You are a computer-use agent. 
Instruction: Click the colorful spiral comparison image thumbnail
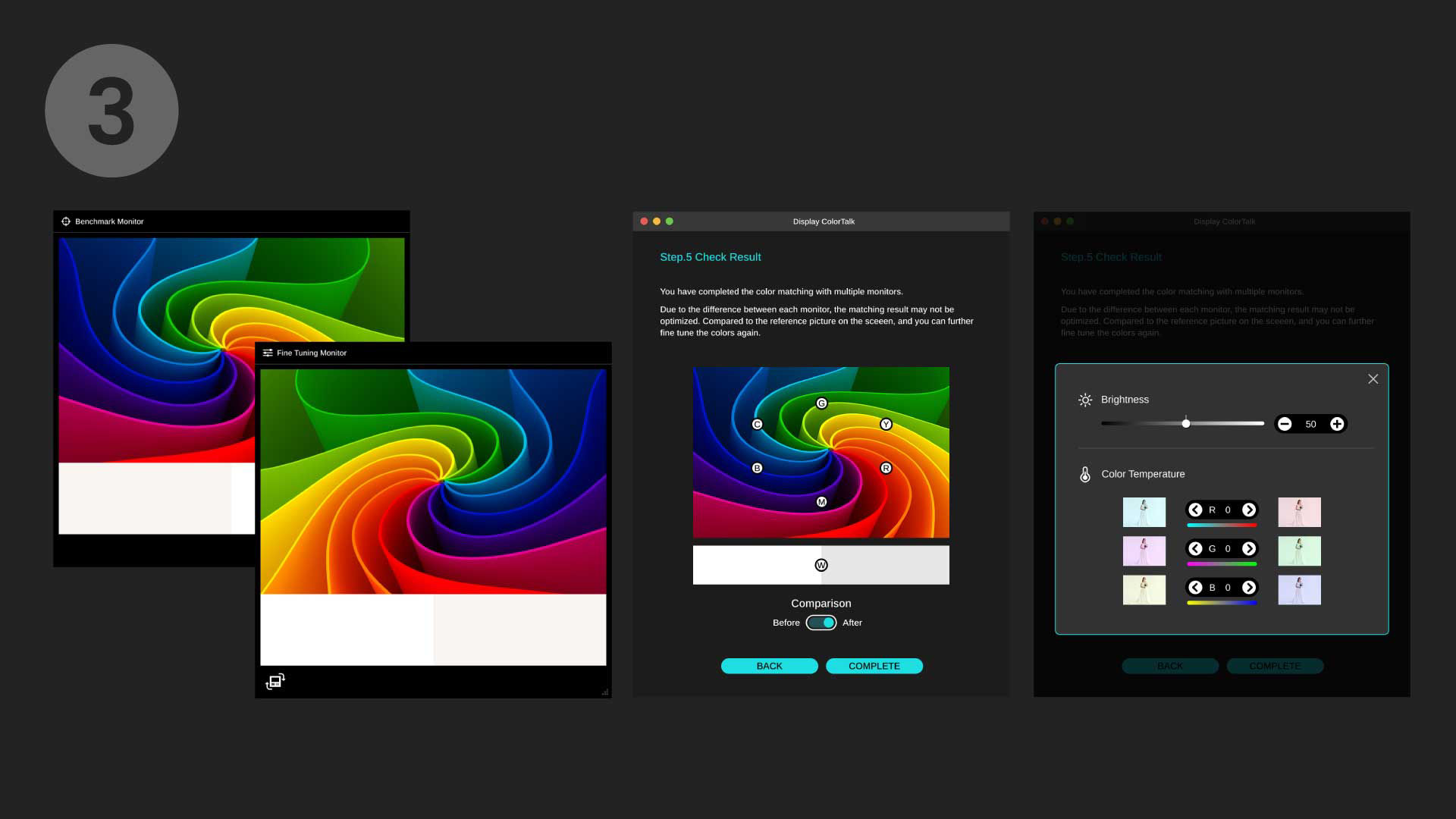(821, 452)
